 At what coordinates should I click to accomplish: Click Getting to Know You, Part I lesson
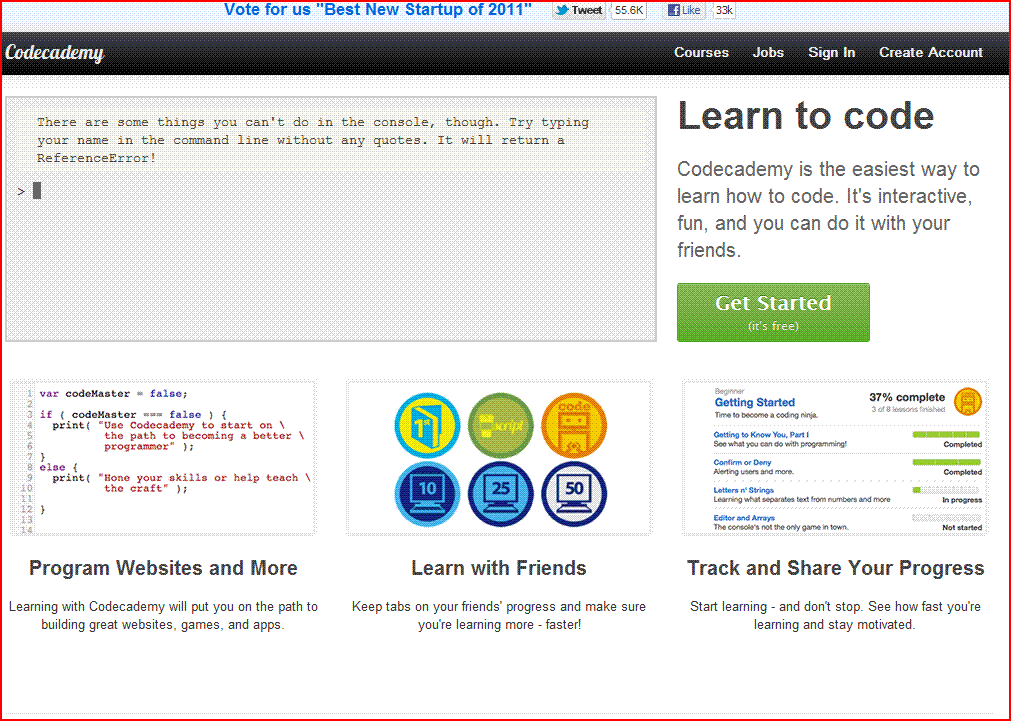coord(761,435)
